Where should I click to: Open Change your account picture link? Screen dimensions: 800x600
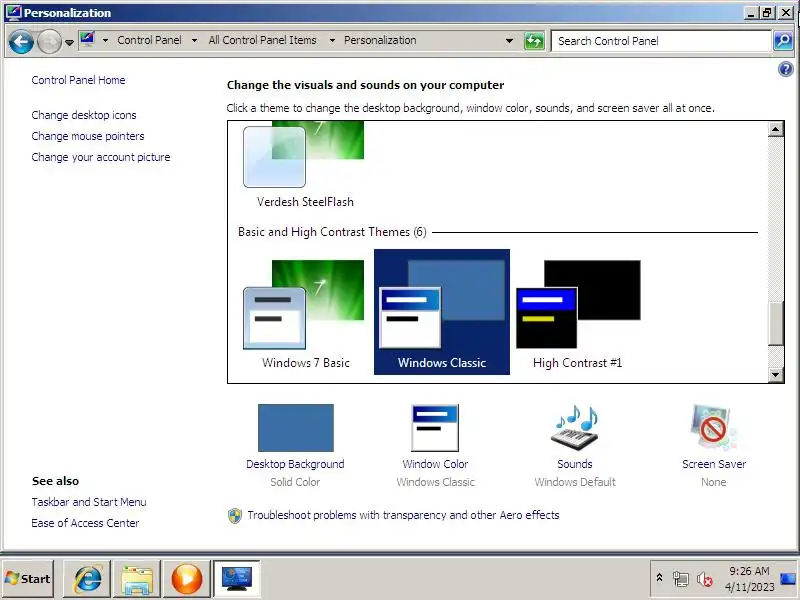101,157
